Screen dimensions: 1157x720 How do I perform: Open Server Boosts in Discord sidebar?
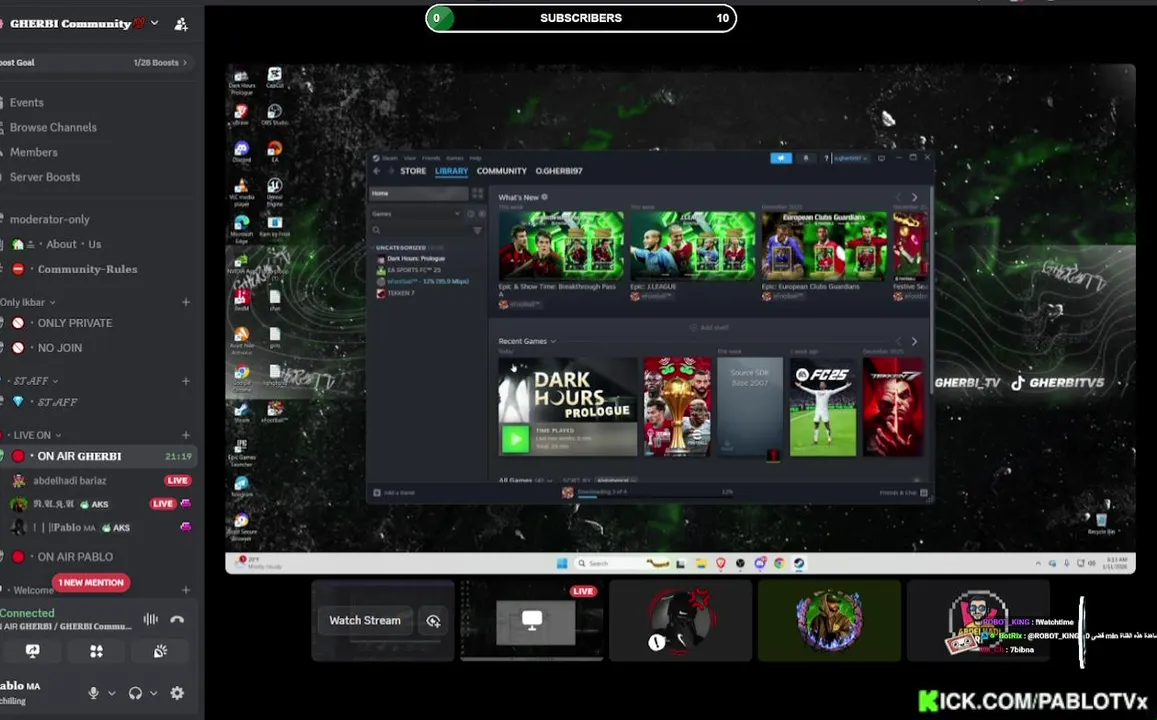click(44, 177)
